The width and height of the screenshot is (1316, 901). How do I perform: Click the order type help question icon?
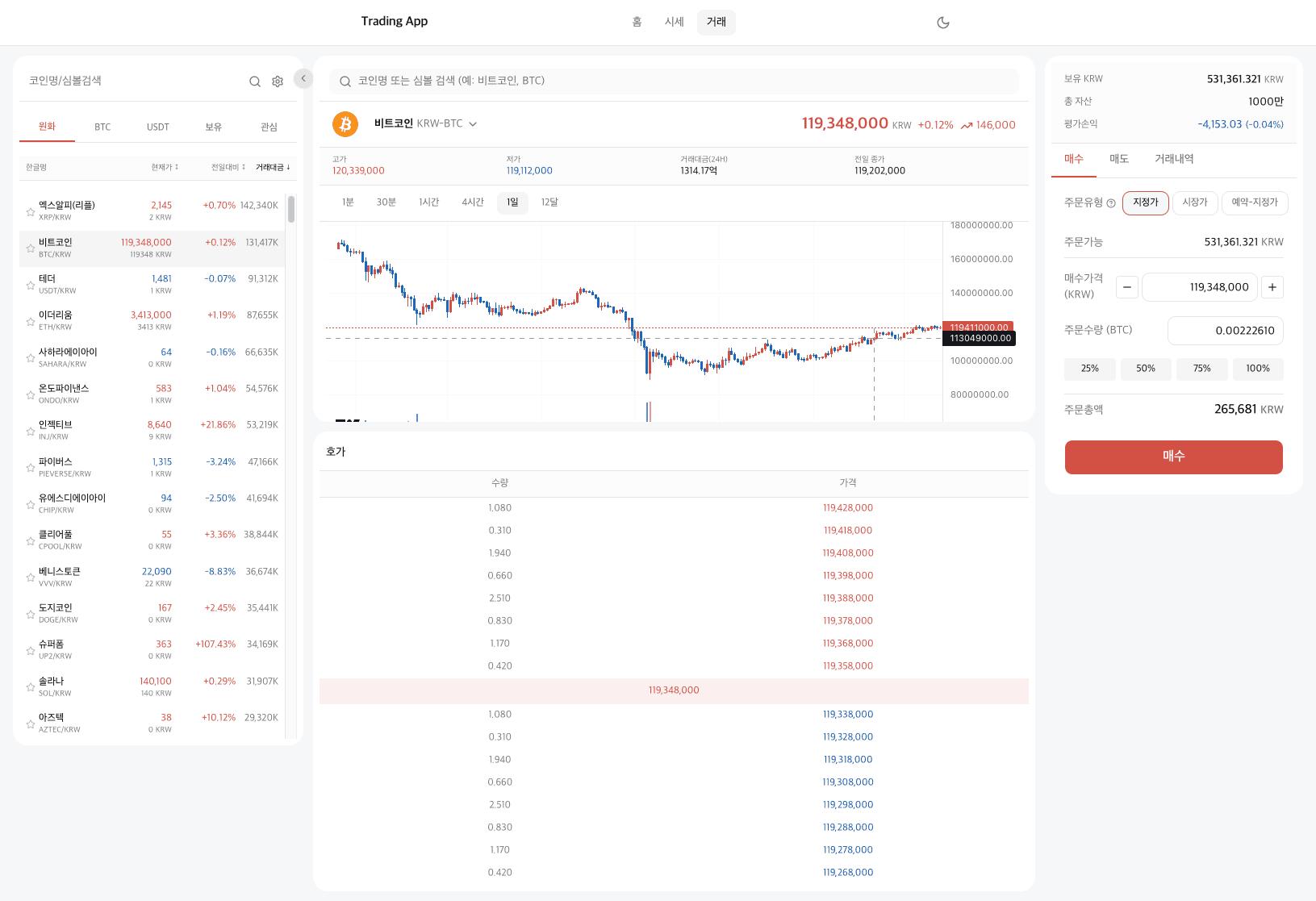[1111, 203]
